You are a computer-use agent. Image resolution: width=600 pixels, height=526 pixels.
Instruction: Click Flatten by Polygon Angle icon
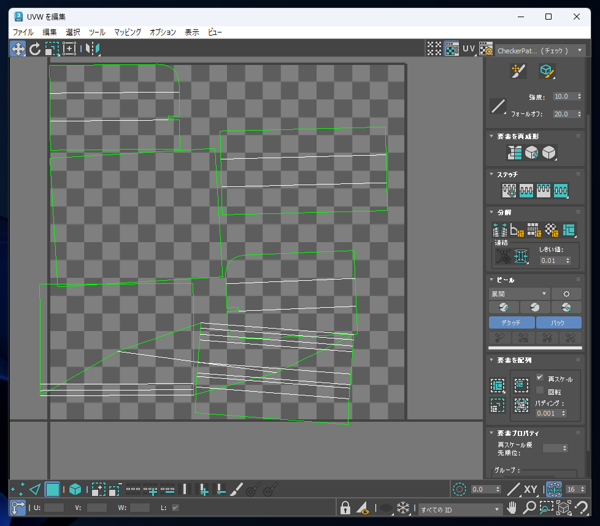click(517, 230)
